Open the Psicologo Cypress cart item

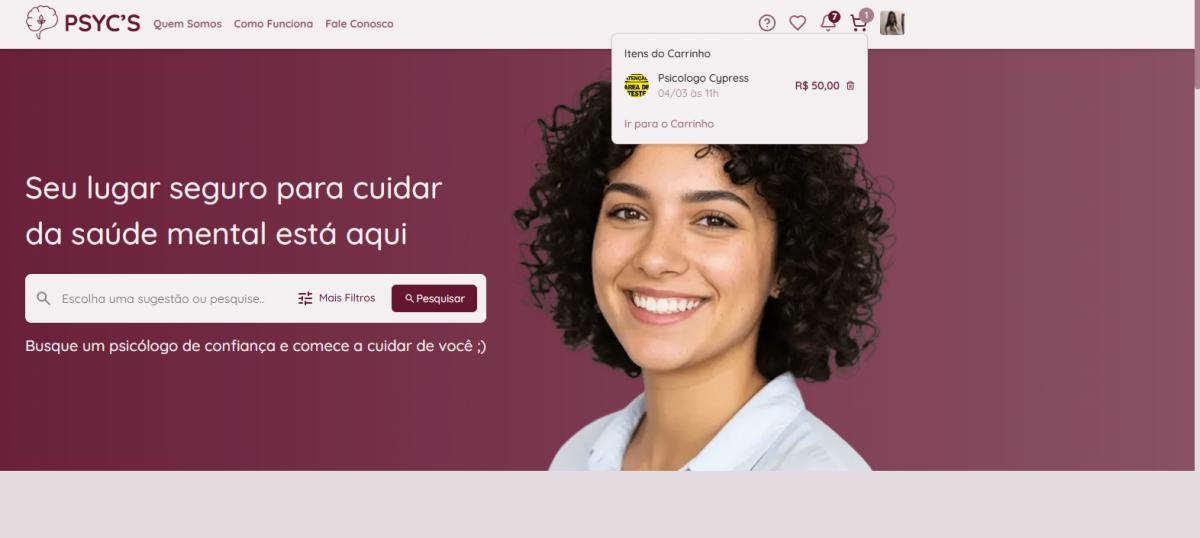click(739, 86)
